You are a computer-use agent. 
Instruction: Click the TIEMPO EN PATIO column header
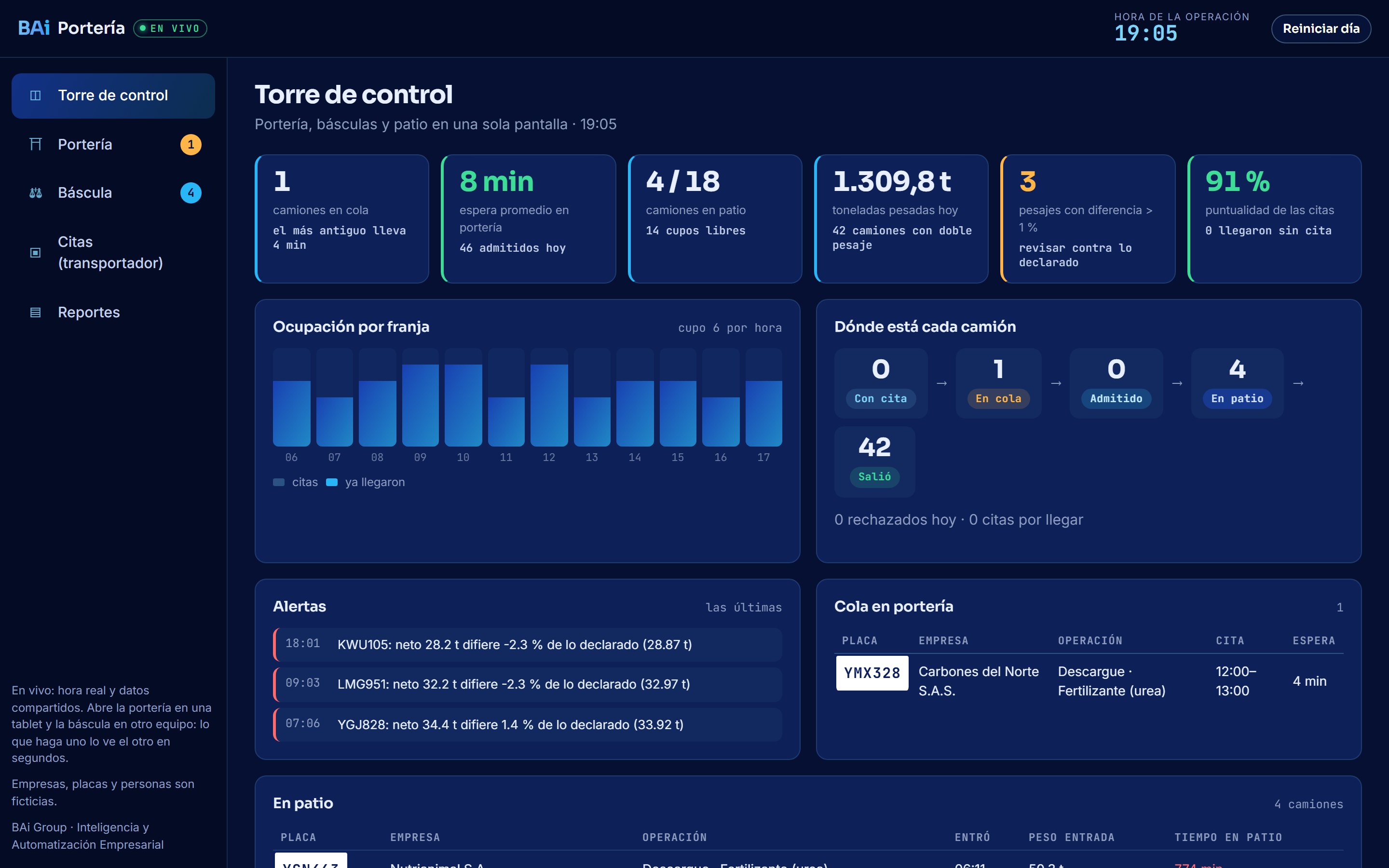tap(1228, 838)
